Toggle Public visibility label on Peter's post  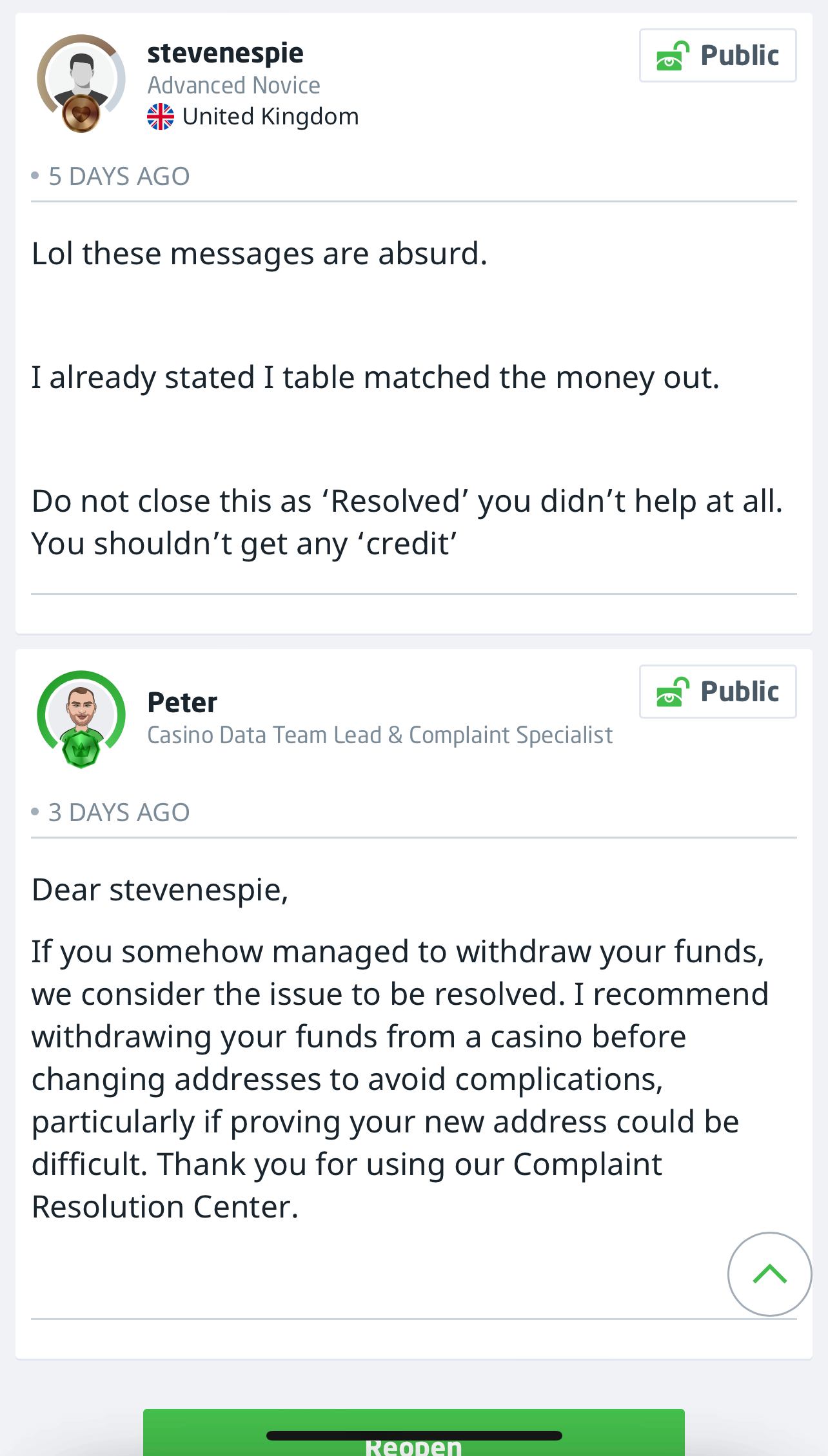coord(740,692)
